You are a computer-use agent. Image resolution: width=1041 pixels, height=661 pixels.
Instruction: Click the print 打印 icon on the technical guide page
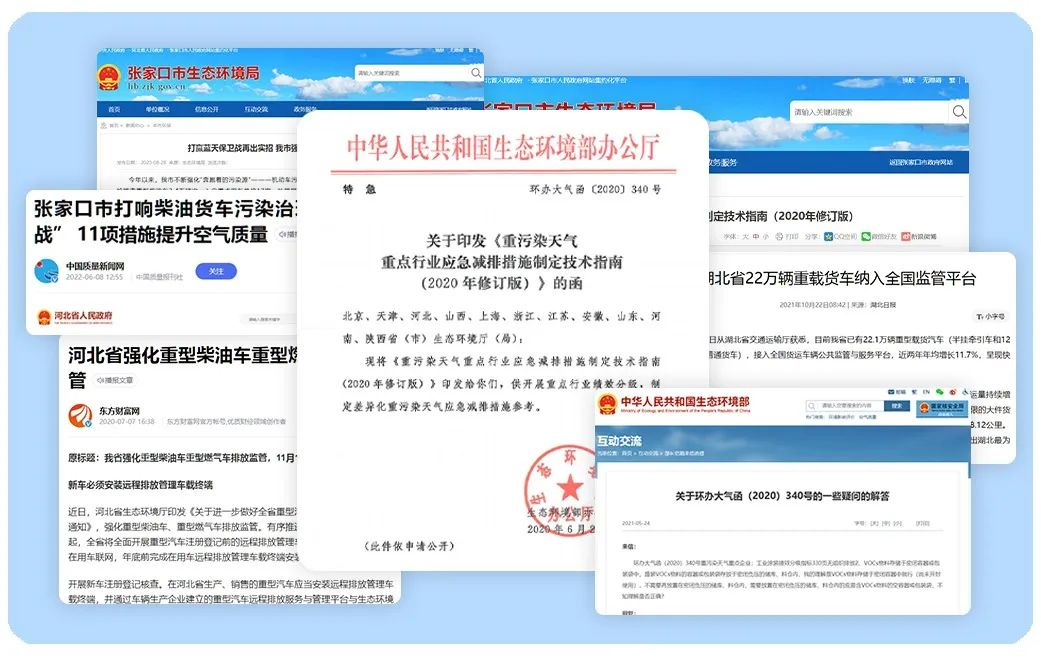click(x=779, y=236)
